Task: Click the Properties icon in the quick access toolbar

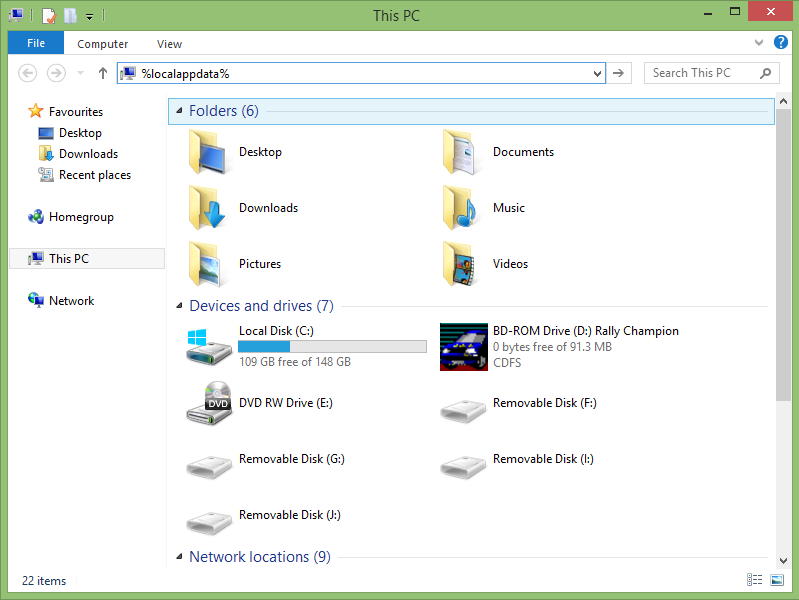Action: [48, 15]
